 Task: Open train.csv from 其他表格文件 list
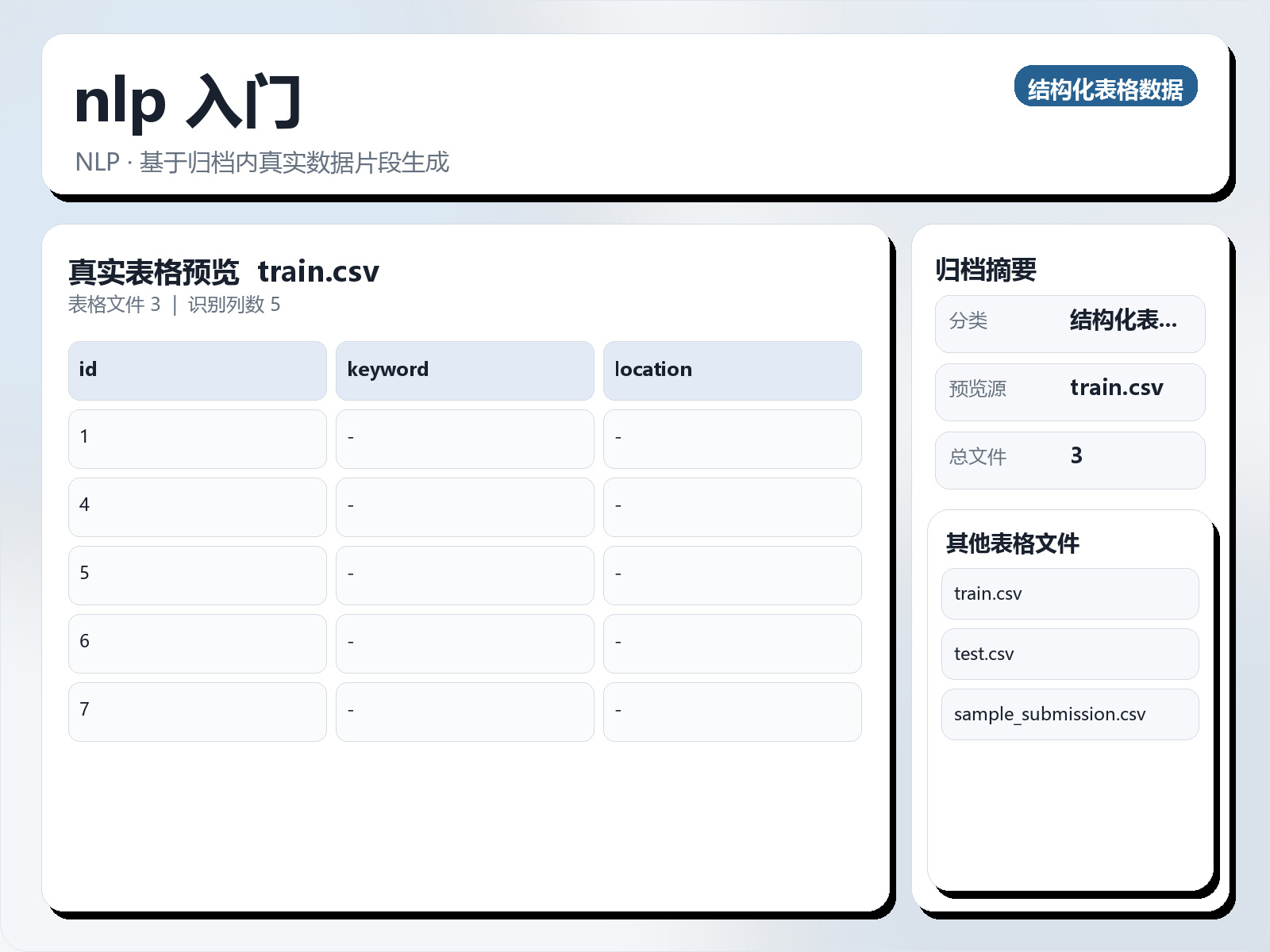click(x=1069, y=593)
